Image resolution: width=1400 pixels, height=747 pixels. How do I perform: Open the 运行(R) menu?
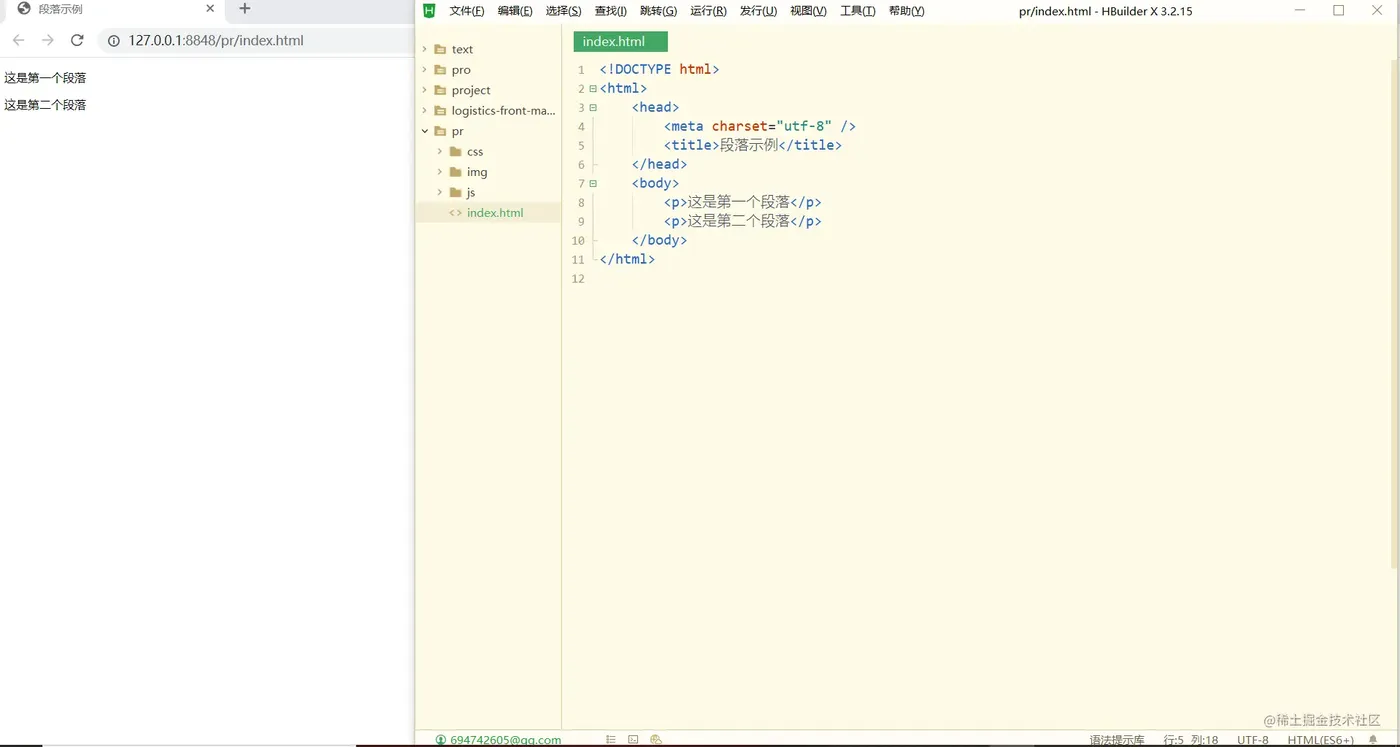(708, 11)
